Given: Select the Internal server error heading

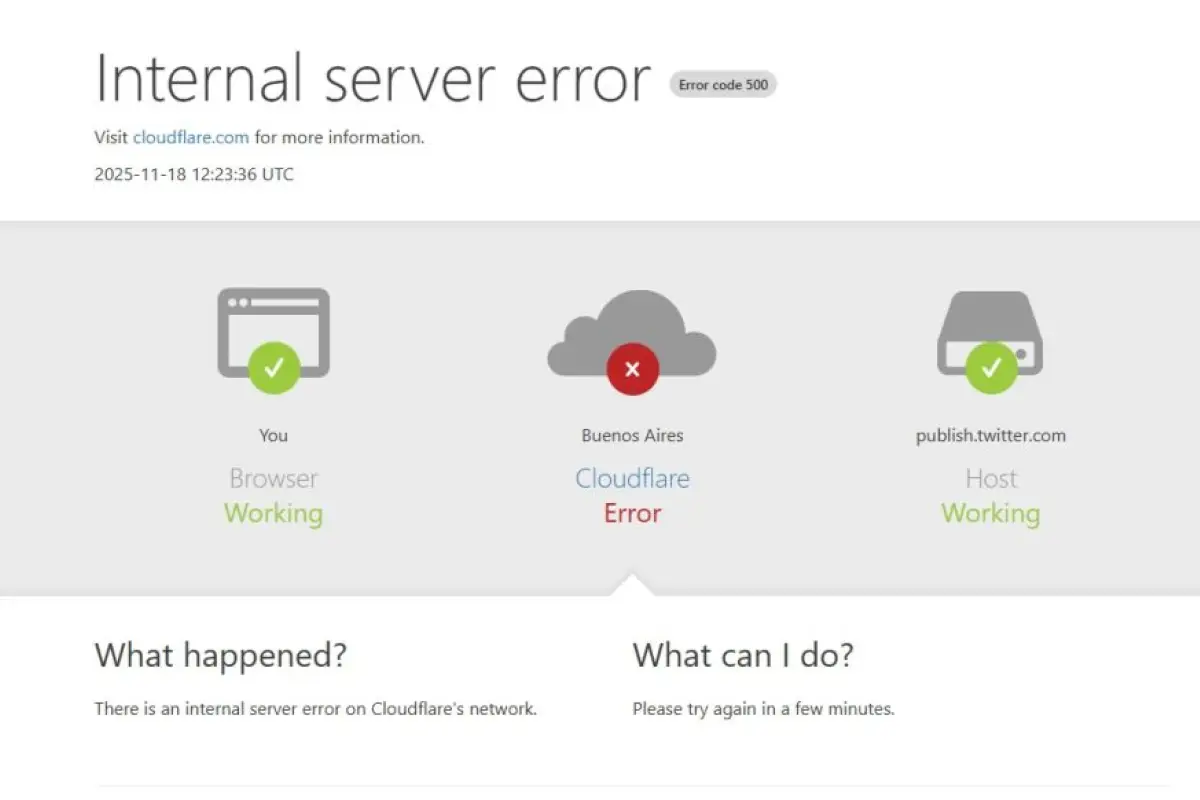Looking at the screenshot, I should 371,79.
